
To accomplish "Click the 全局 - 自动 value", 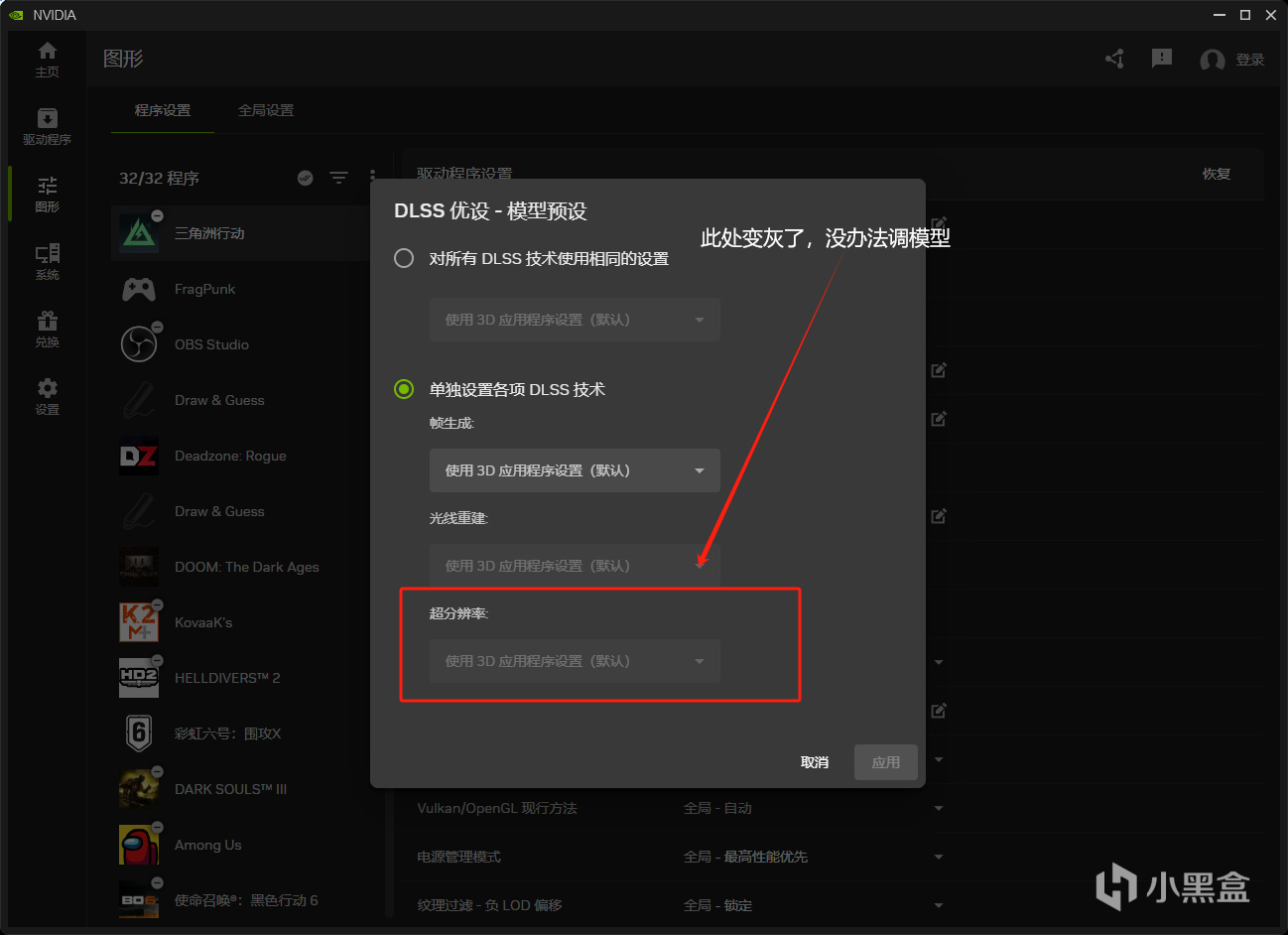I will coord(717,808).
